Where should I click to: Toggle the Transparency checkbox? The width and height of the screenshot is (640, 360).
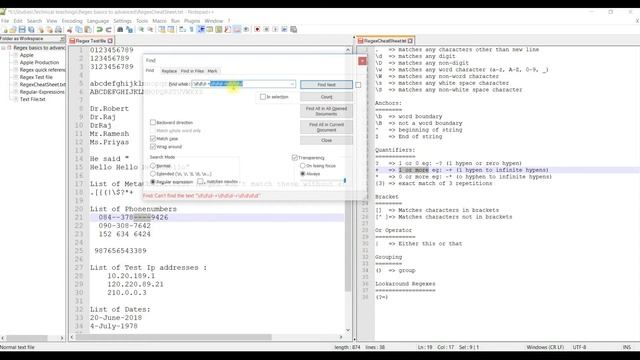tap(294, 158)
